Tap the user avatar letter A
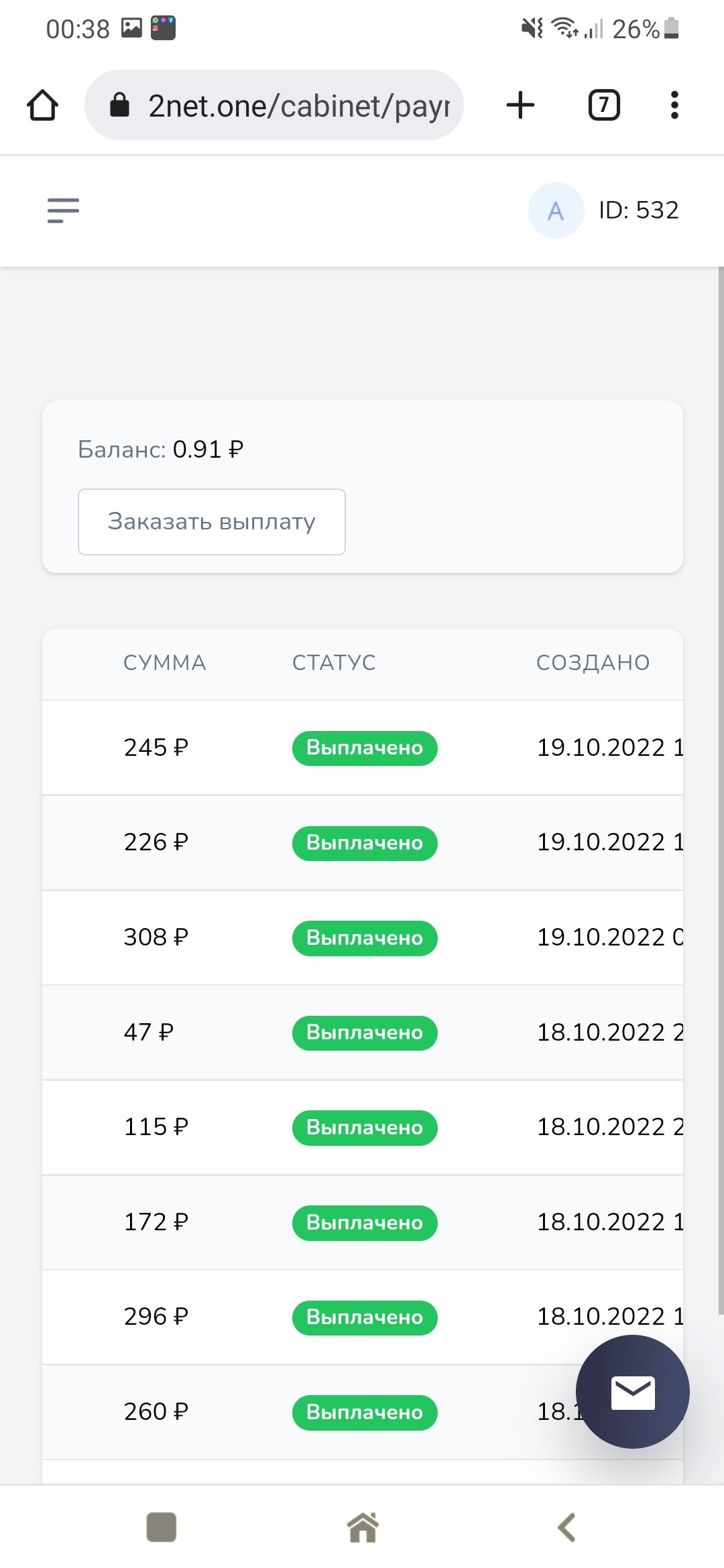Image resolution: width=724 pixels, height=1568 pixels. click(x=556, y=210)
